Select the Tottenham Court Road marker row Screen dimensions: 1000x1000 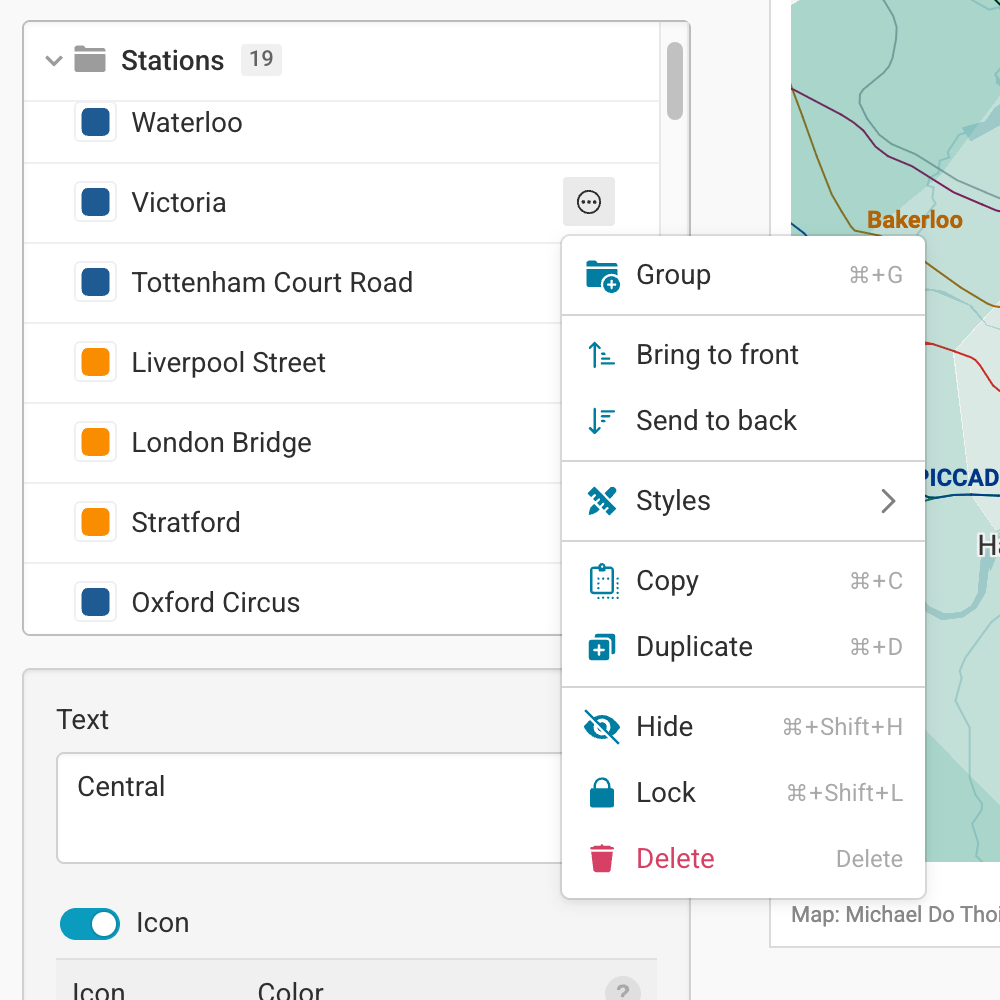[272, 283]
